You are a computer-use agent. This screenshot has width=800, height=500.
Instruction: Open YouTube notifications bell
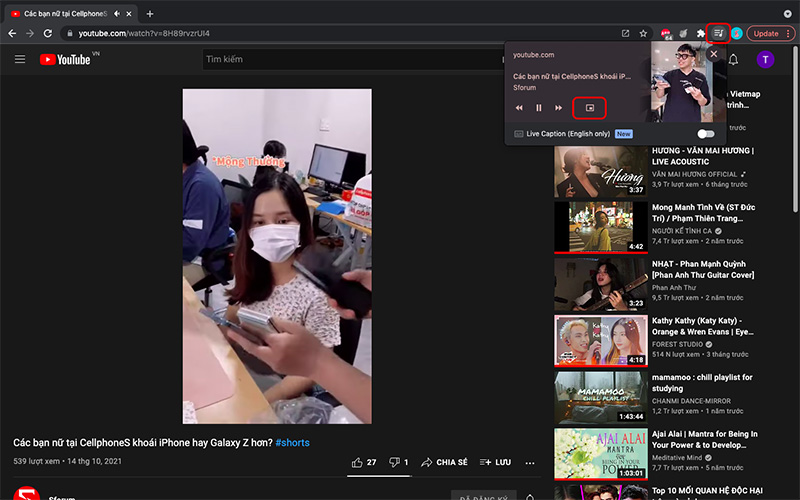733,60
